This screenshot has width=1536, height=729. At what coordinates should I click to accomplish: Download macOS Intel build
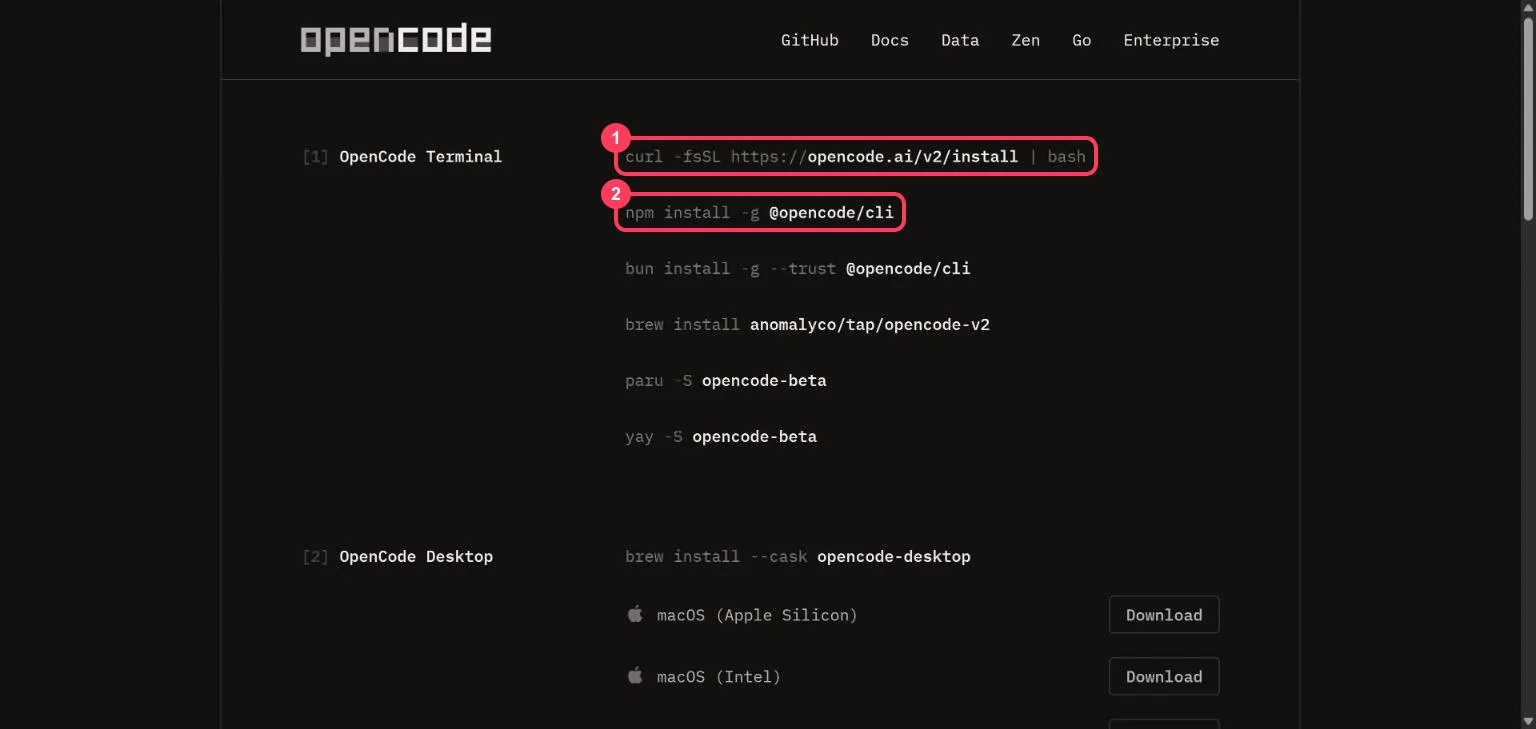(x=1164, y=676)
